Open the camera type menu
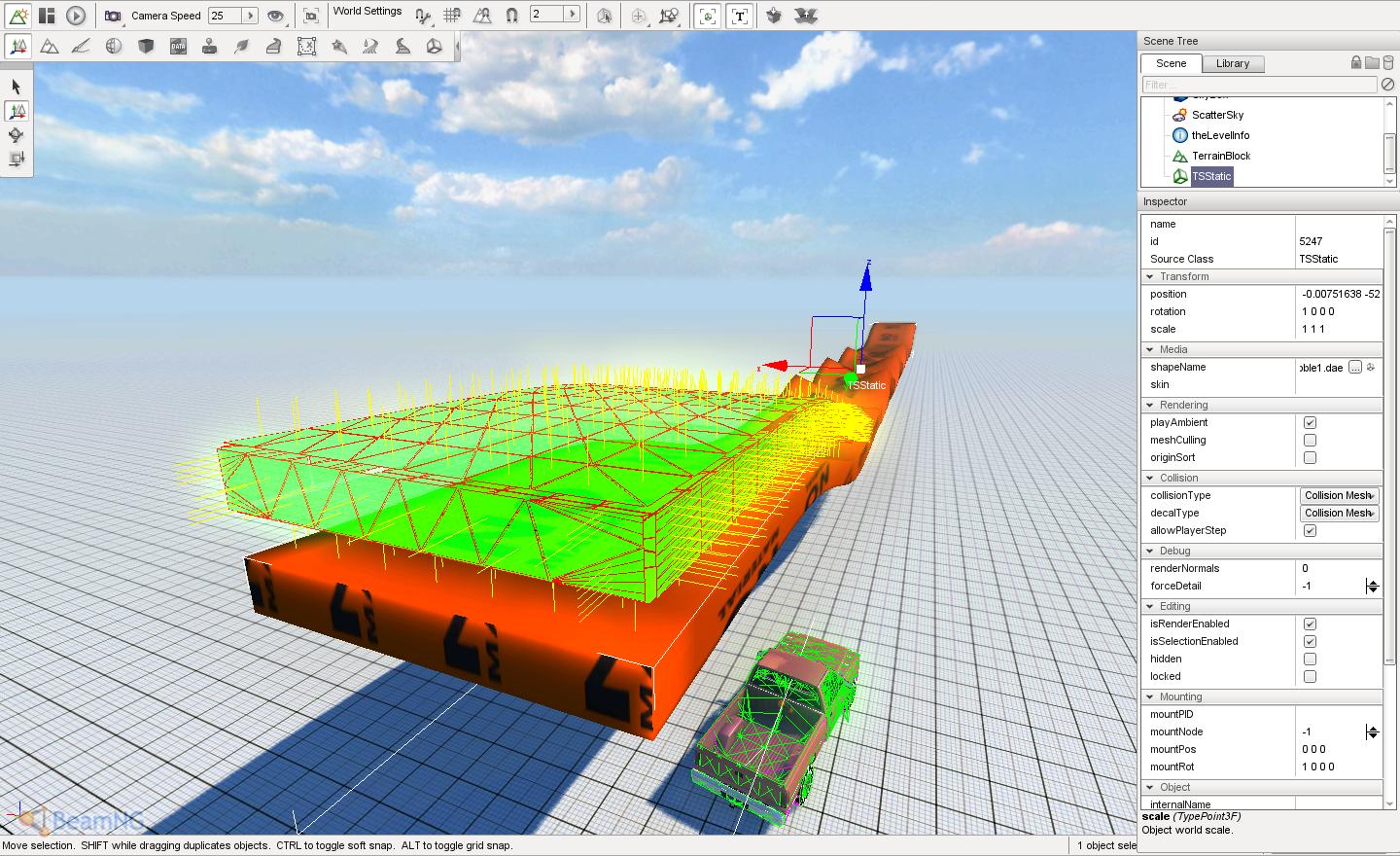Image resolution: width=1400 pixels, height=856 pixels. click(x=113, y=16)
